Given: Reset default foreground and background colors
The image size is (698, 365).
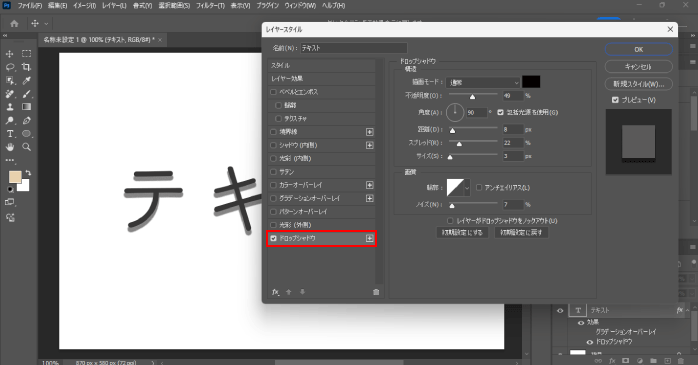Looking at the screenshot, I should (10, 189).
